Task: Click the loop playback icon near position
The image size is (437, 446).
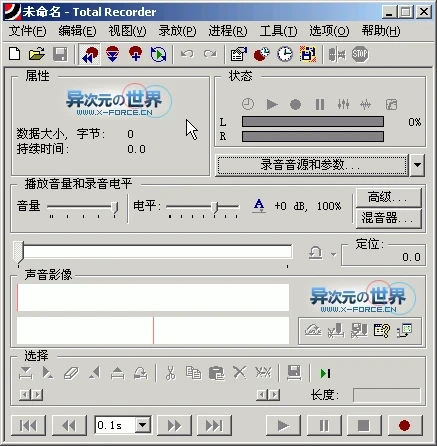Action: coord(315,253)
